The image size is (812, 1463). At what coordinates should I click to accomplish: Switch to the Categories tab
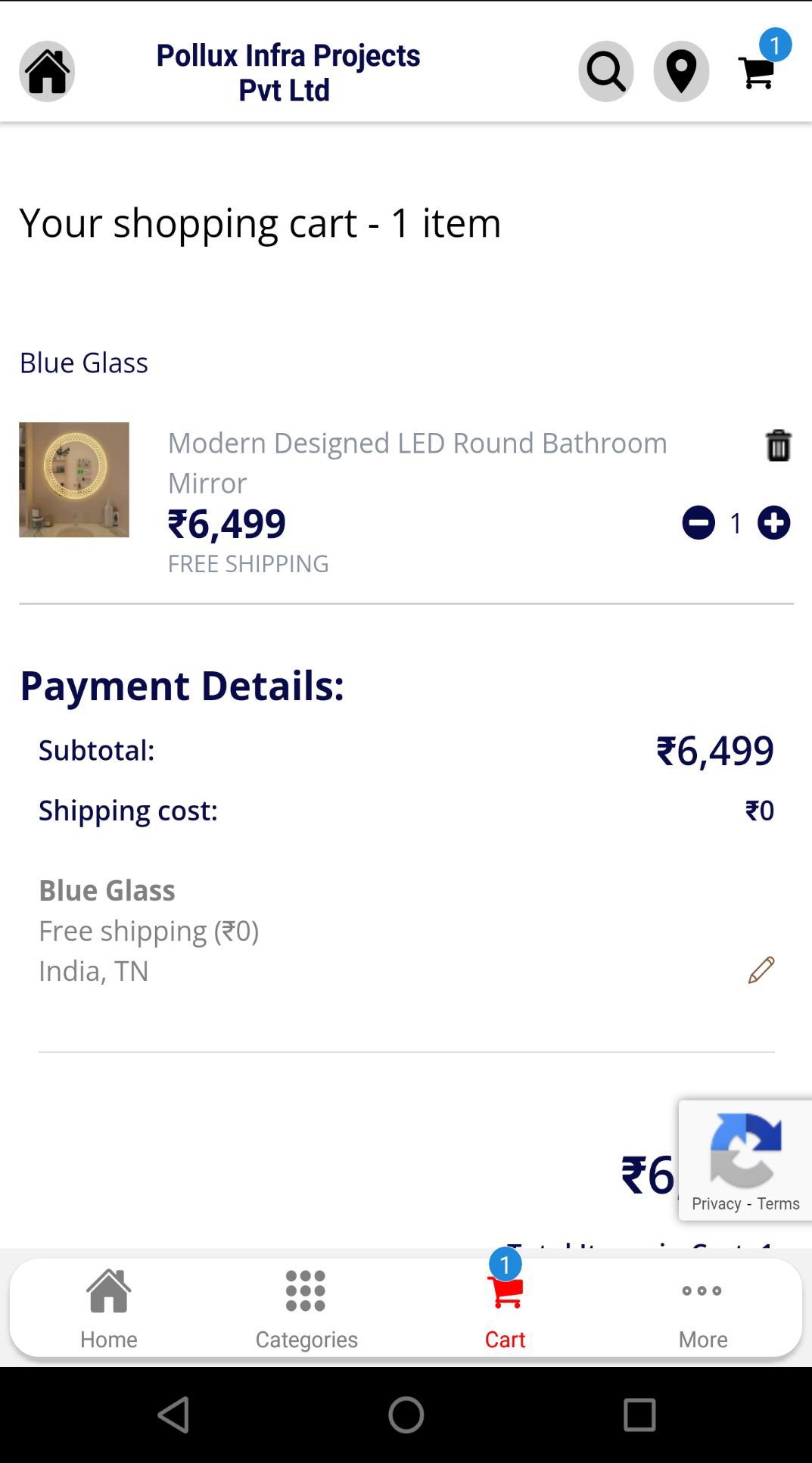tap(306, 1309)
